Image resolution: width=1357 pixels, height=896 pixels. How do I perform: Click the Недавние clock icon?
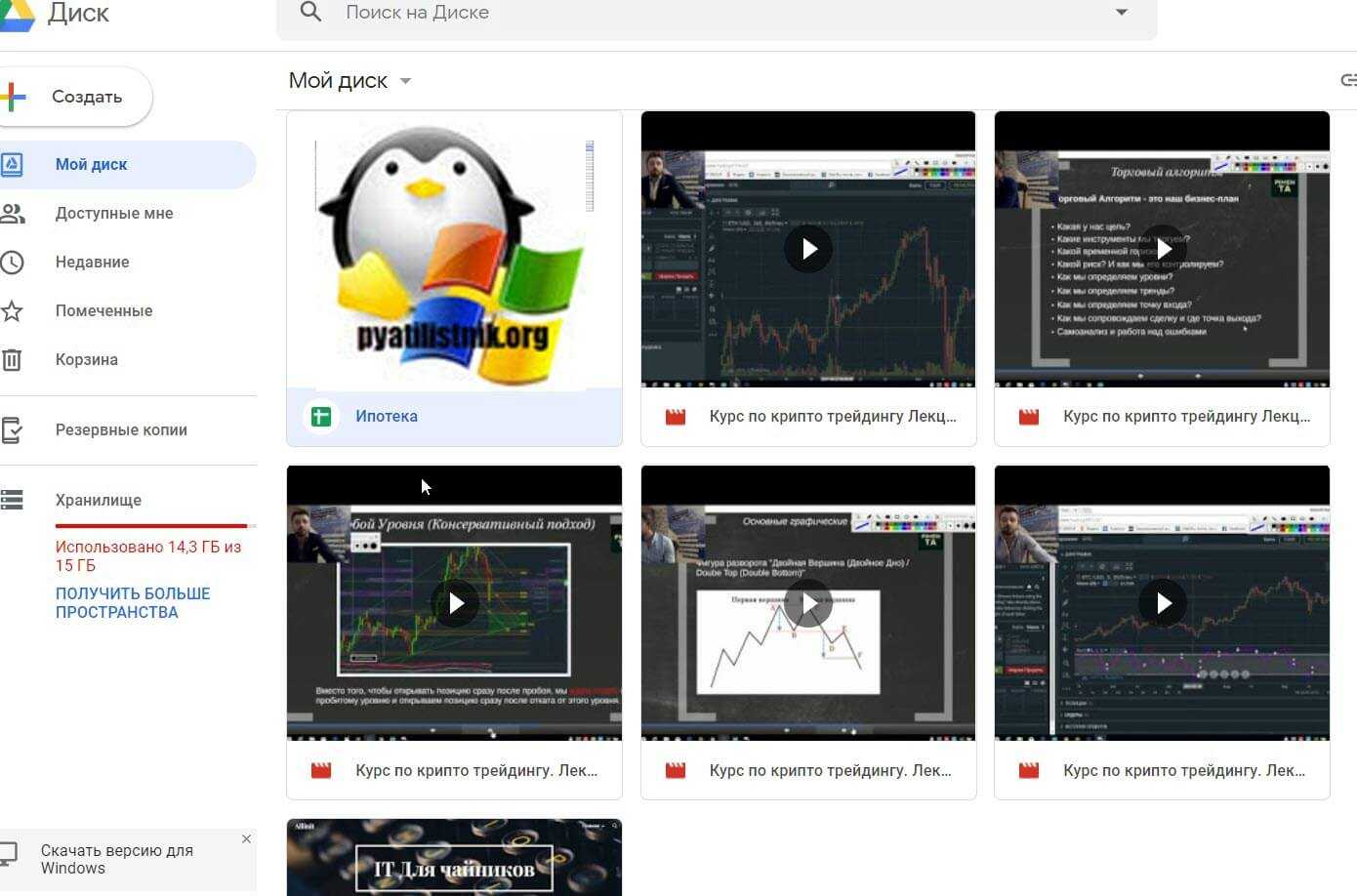(12, 262)
